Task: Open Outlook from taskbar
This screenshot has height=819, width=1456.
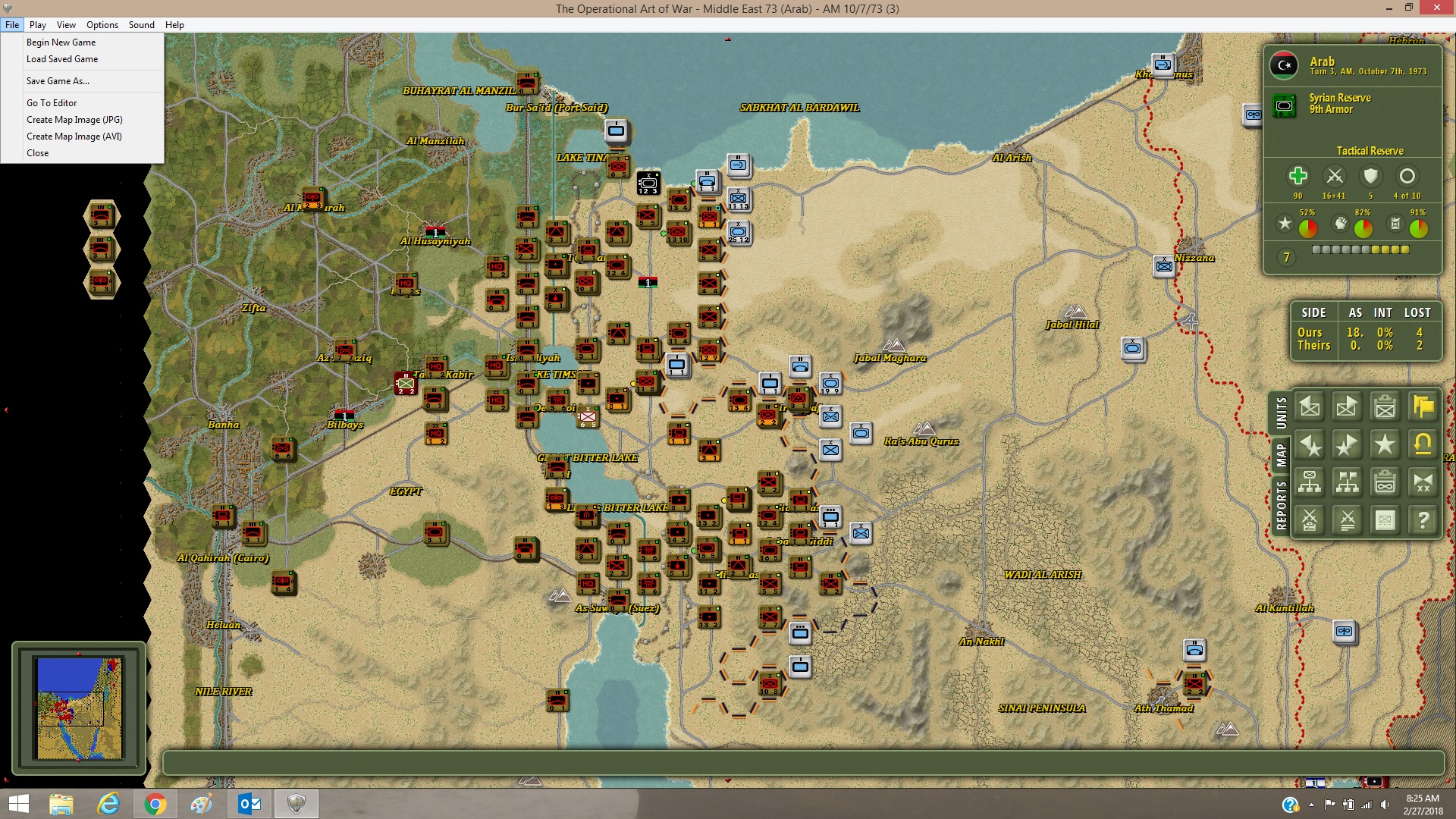Action: click(249, 804)
